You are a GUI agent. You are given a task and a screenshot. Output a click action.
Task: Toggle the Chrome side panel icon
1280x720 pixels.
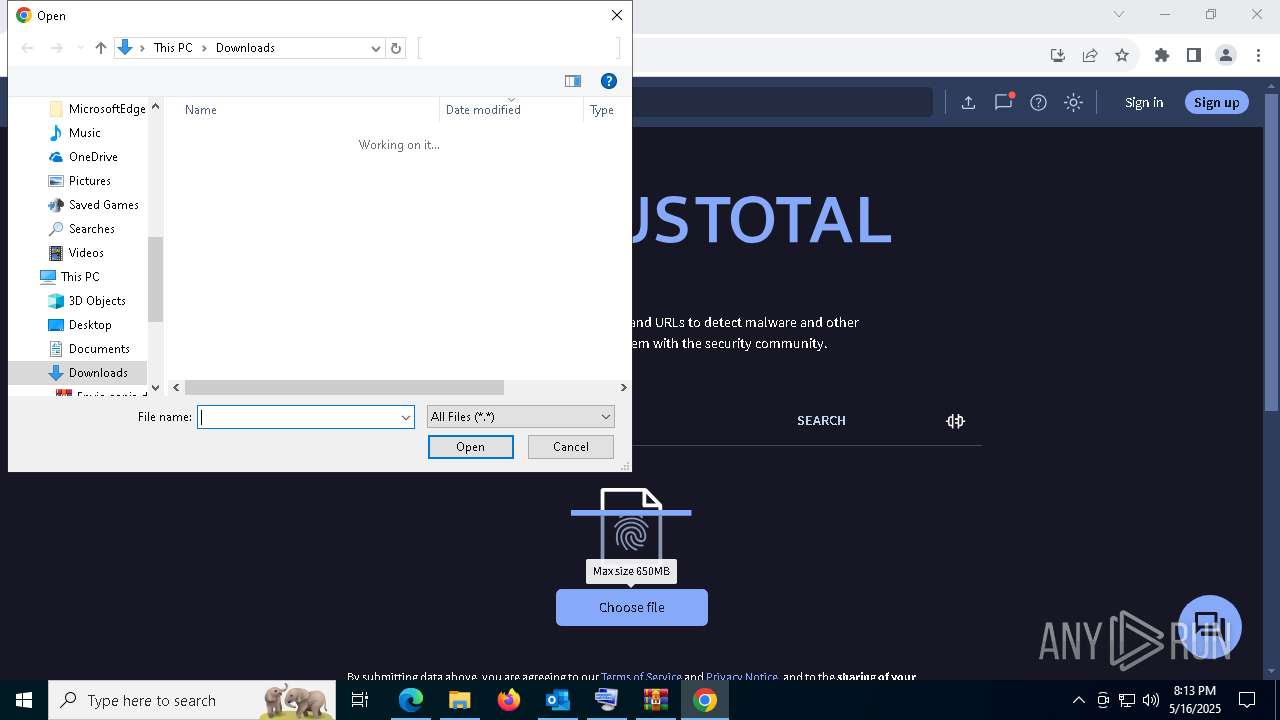click(x=1194, y=55)
